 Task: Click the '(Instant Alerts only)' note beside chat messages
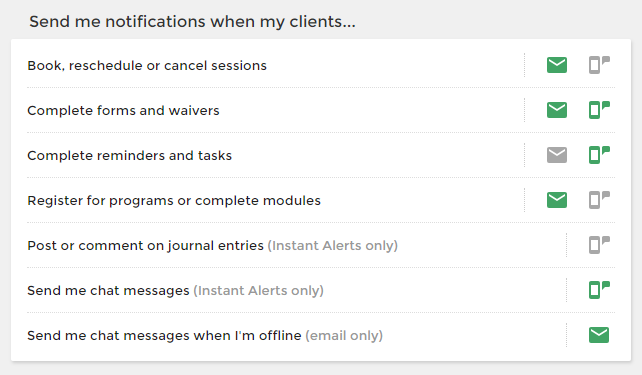coord(258,291)
